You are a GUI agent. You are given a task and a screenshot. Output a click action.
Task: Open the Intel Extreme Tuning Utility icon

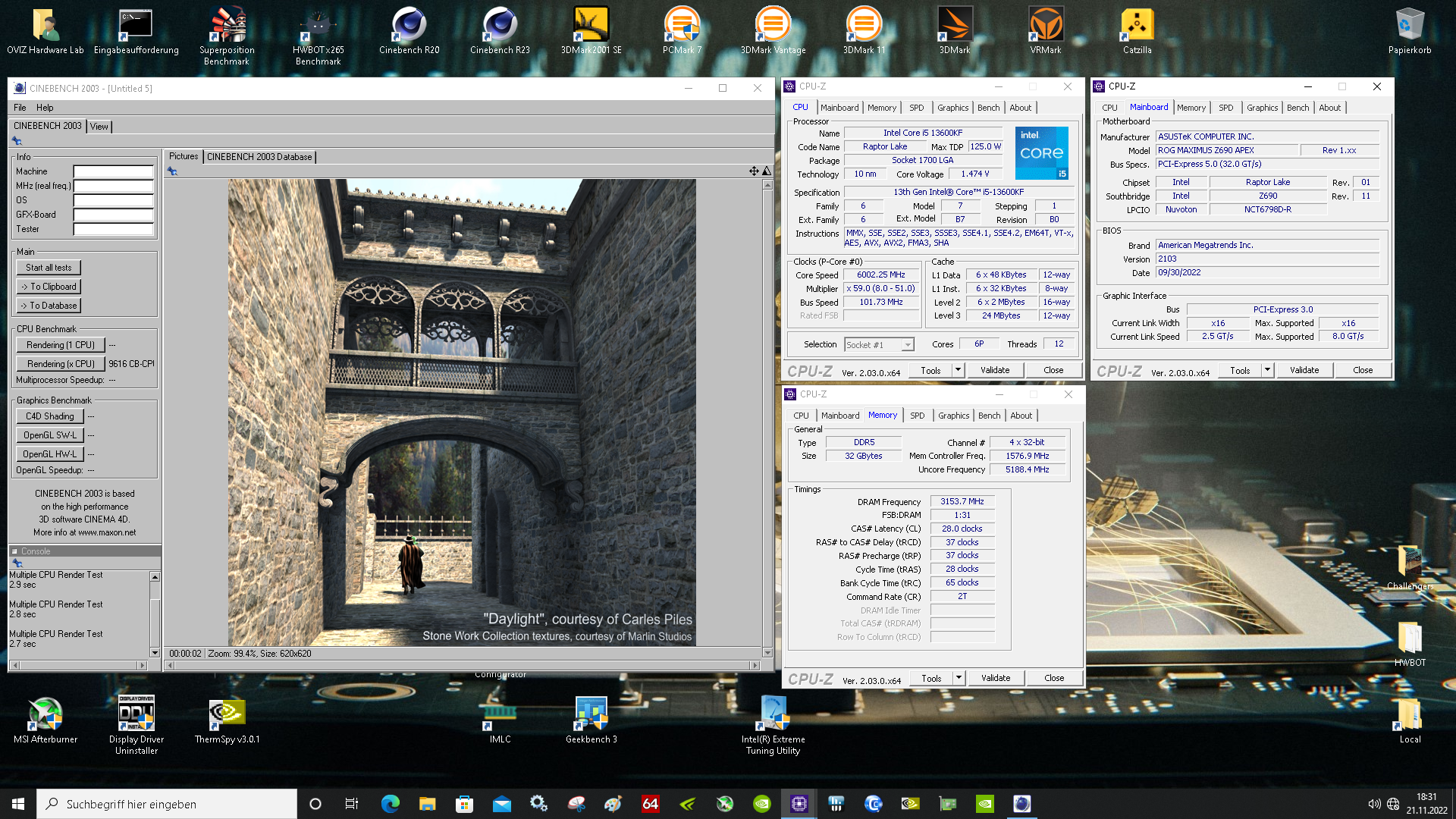pyautogui.click(x=773, y=725)
